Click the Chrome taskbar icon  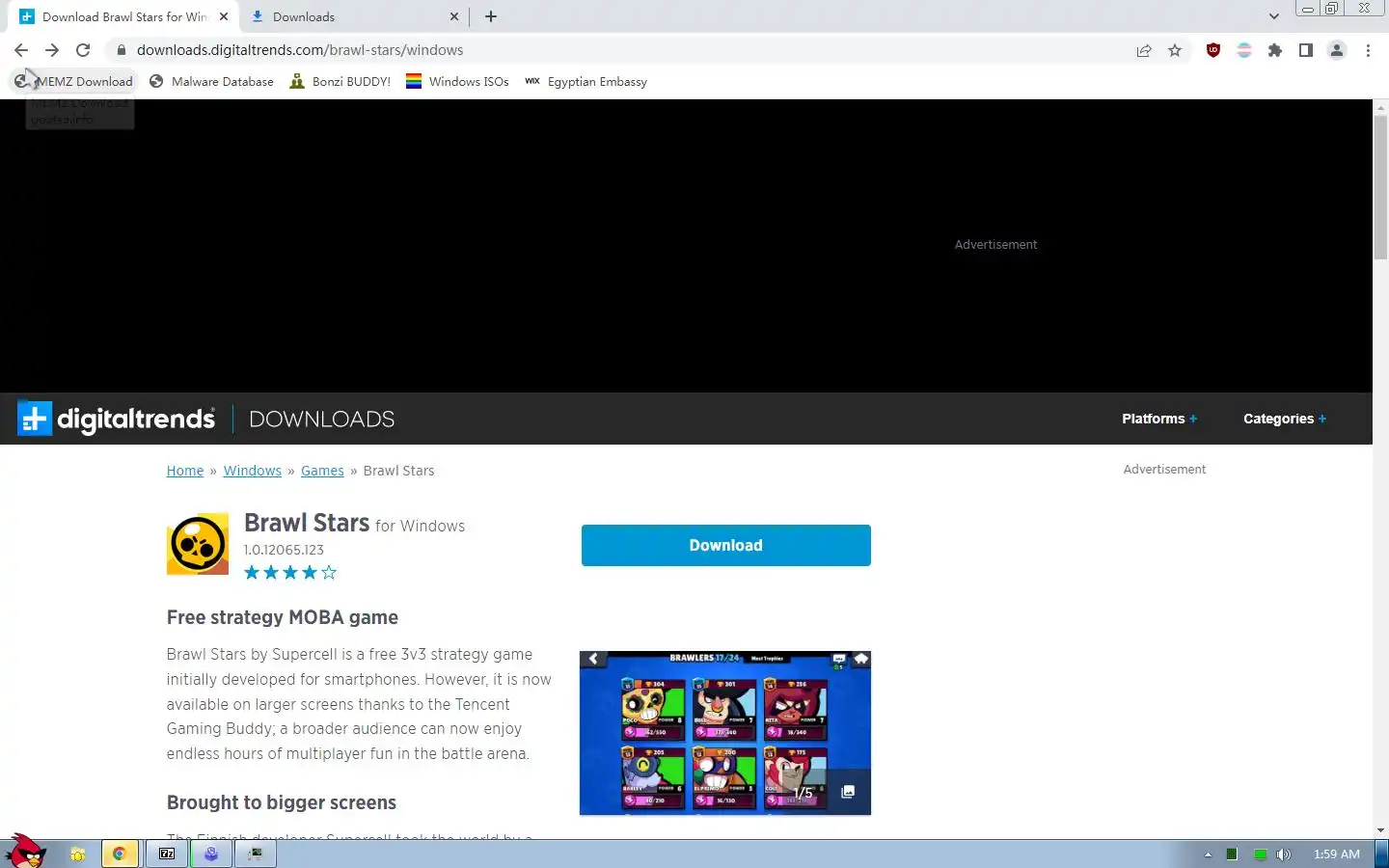pos(120,854)
